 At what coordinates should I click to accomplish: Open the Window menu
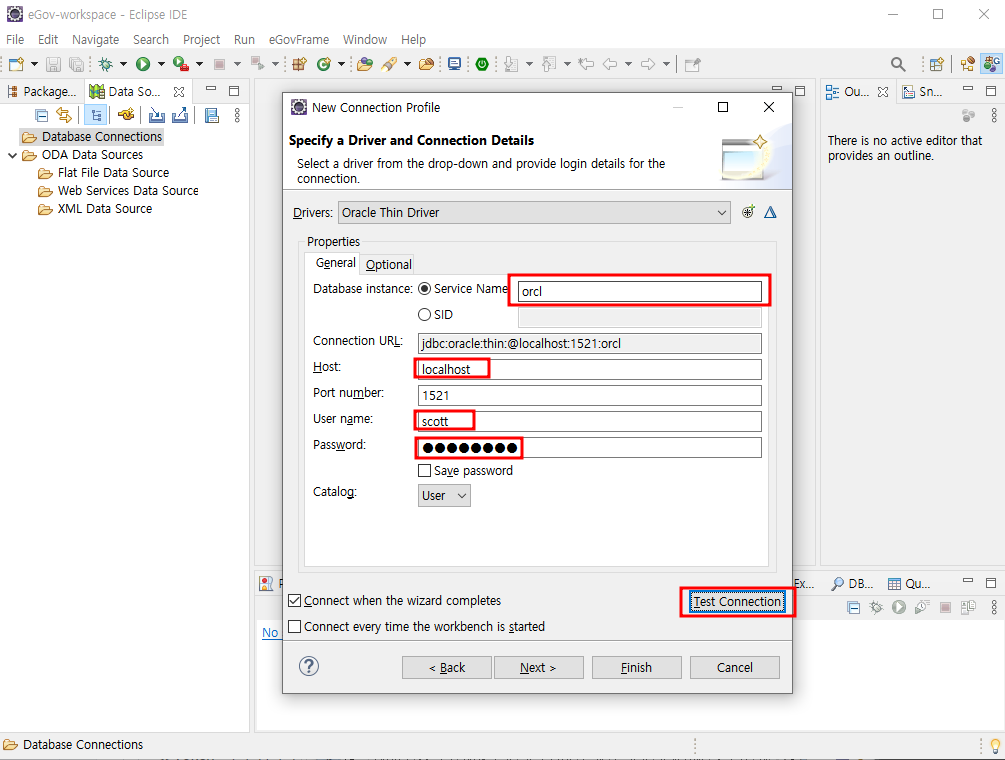click(x=365, y=39)
